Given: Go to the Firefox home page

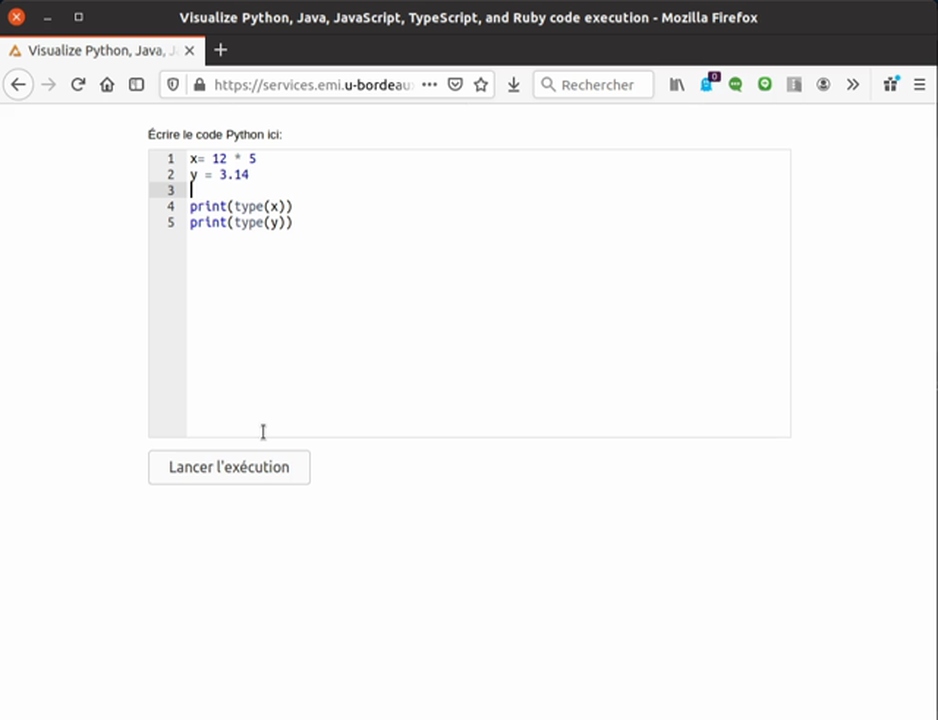Looking at the screenshot, I should 107,85.
